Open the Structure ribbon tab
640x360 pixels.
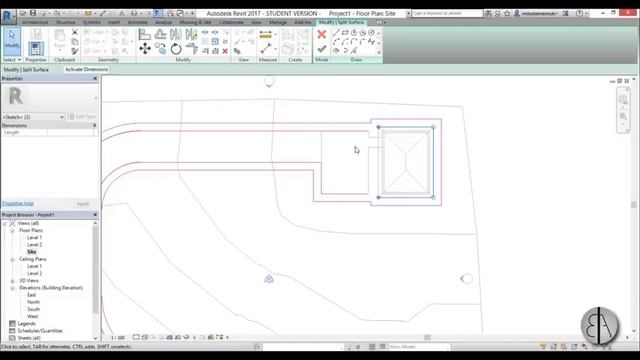(x=66, y=22)
